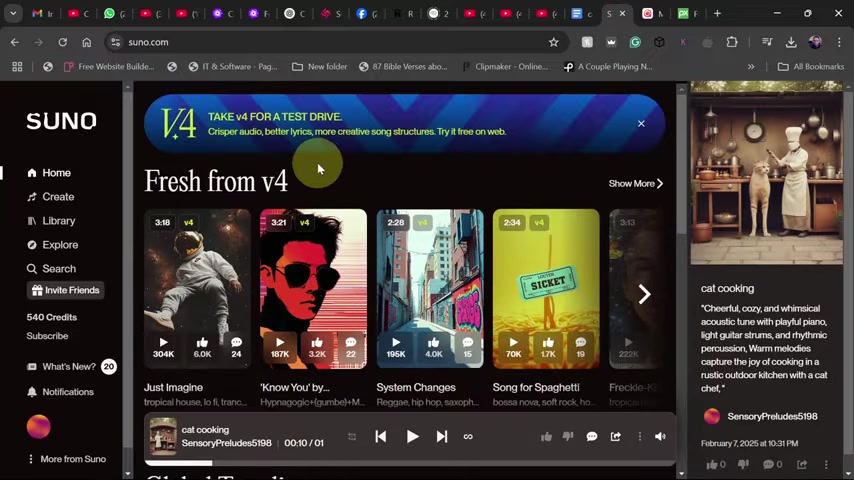Open Song for Spaghetti title link
This screenshot has height=480, width=854.
[x=536, y=387]
